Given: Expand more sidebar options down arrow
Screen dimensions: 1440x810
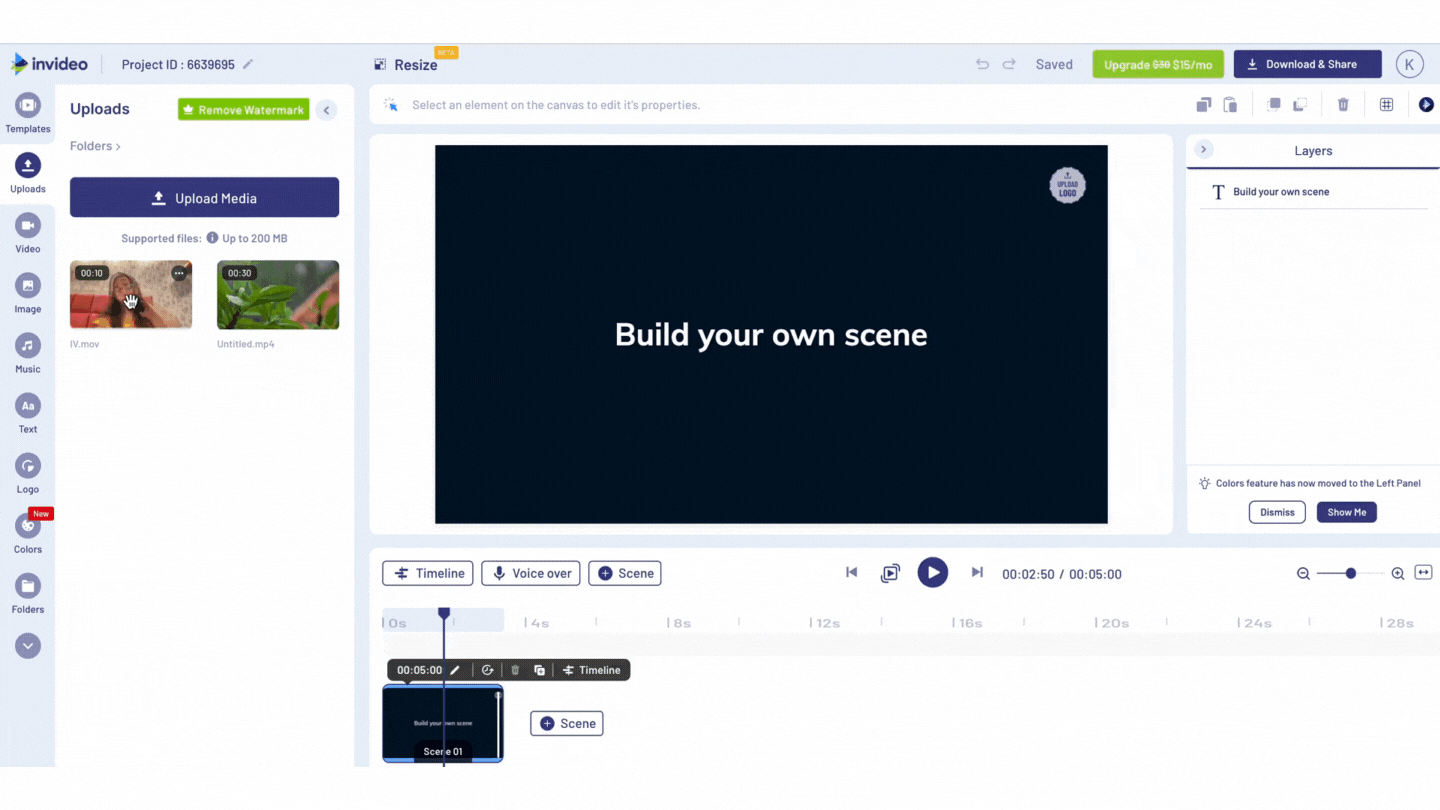Looking at the screenshot, I should [28, 646].
